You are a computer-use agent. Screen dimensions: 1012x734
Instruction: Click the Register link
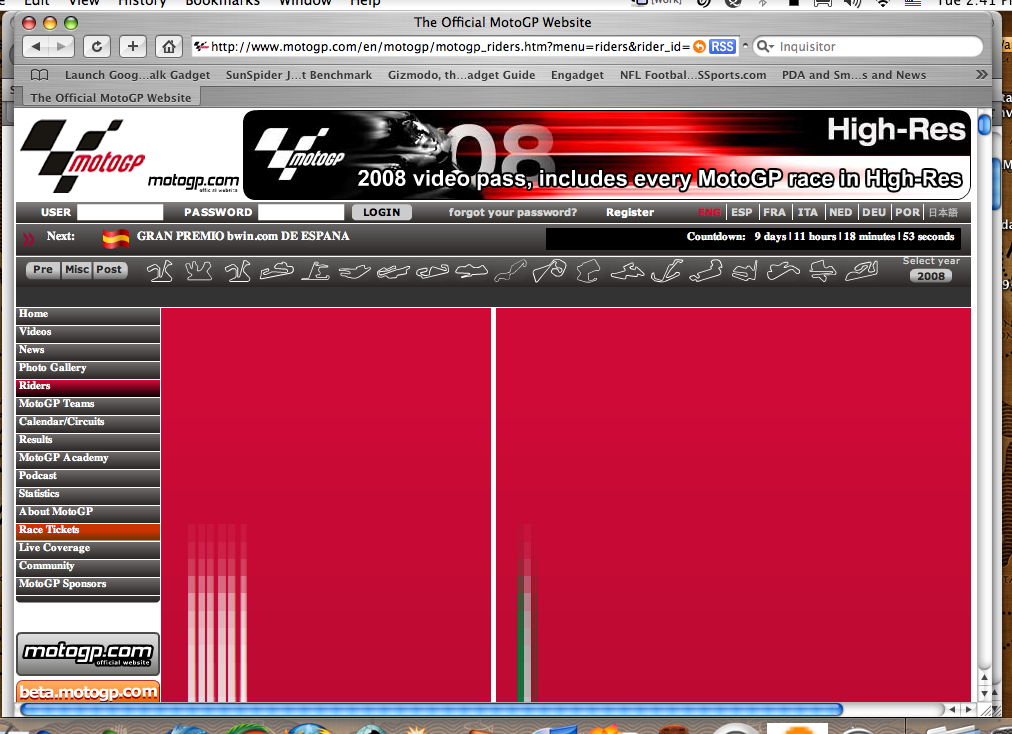click(x=630, y=212)
